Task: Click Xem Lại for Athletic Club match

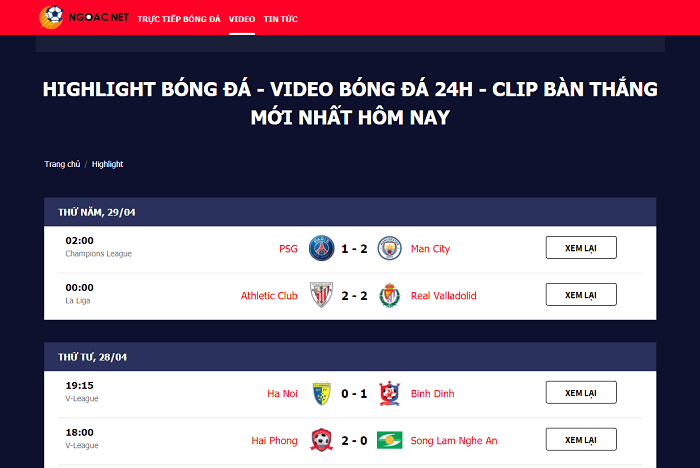Action: click(x=580, y=295)
